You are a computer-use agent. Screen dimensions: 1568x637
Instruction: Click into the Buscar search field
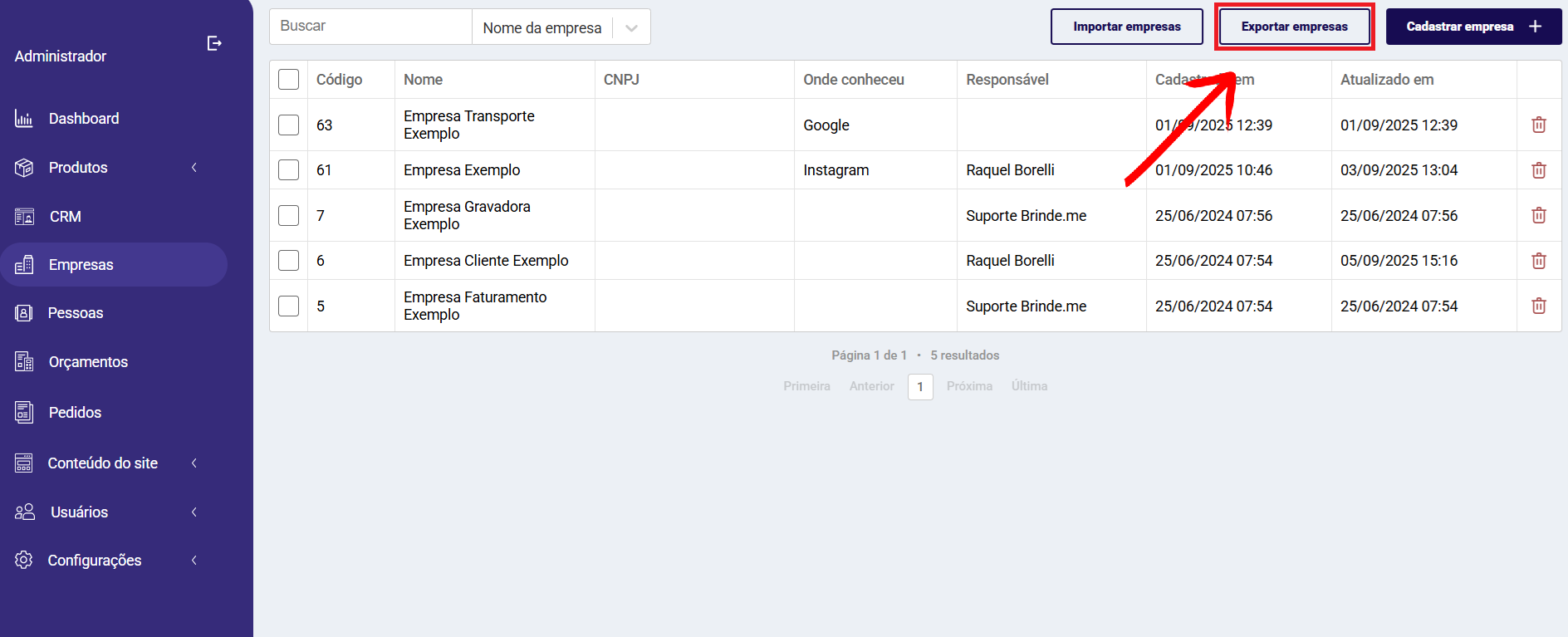[370, 27]
